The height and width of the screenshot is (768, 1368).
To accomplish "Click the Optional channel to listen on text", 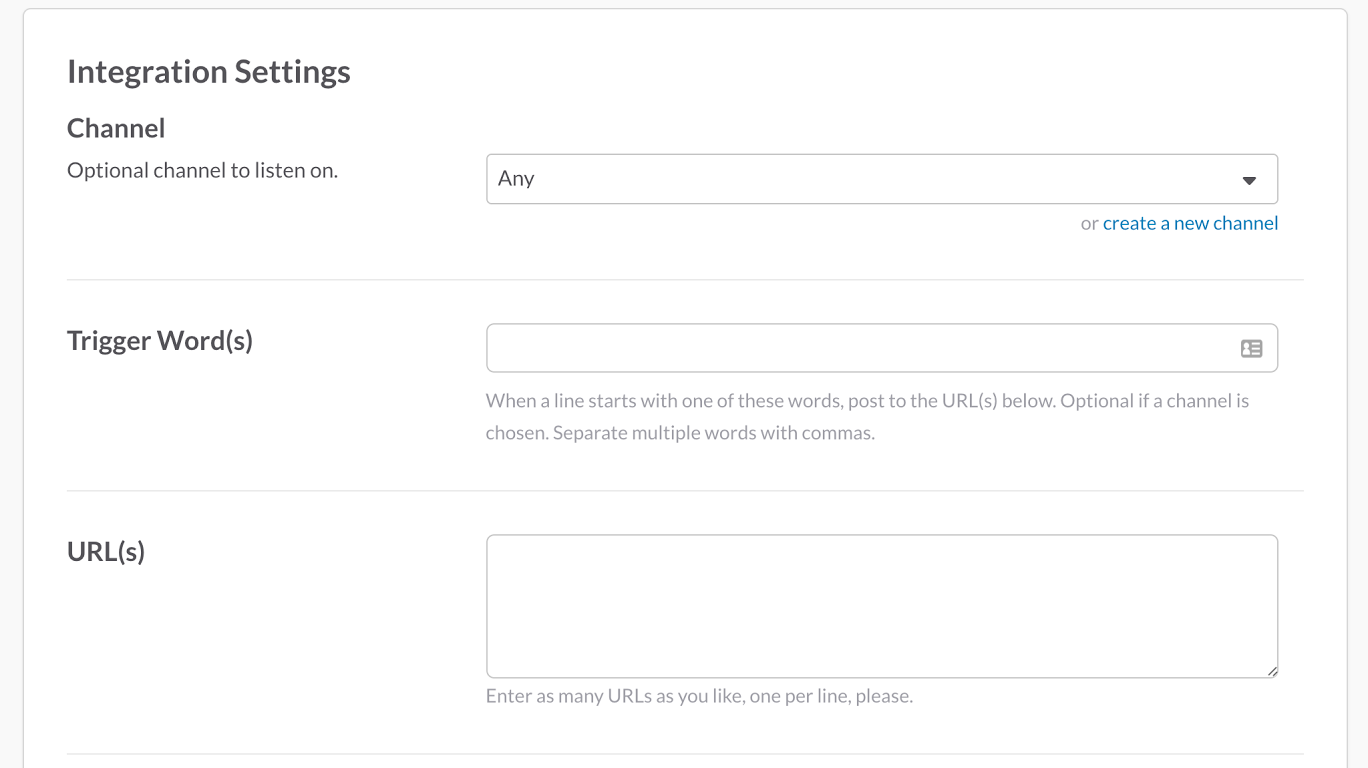I will 202,171.
